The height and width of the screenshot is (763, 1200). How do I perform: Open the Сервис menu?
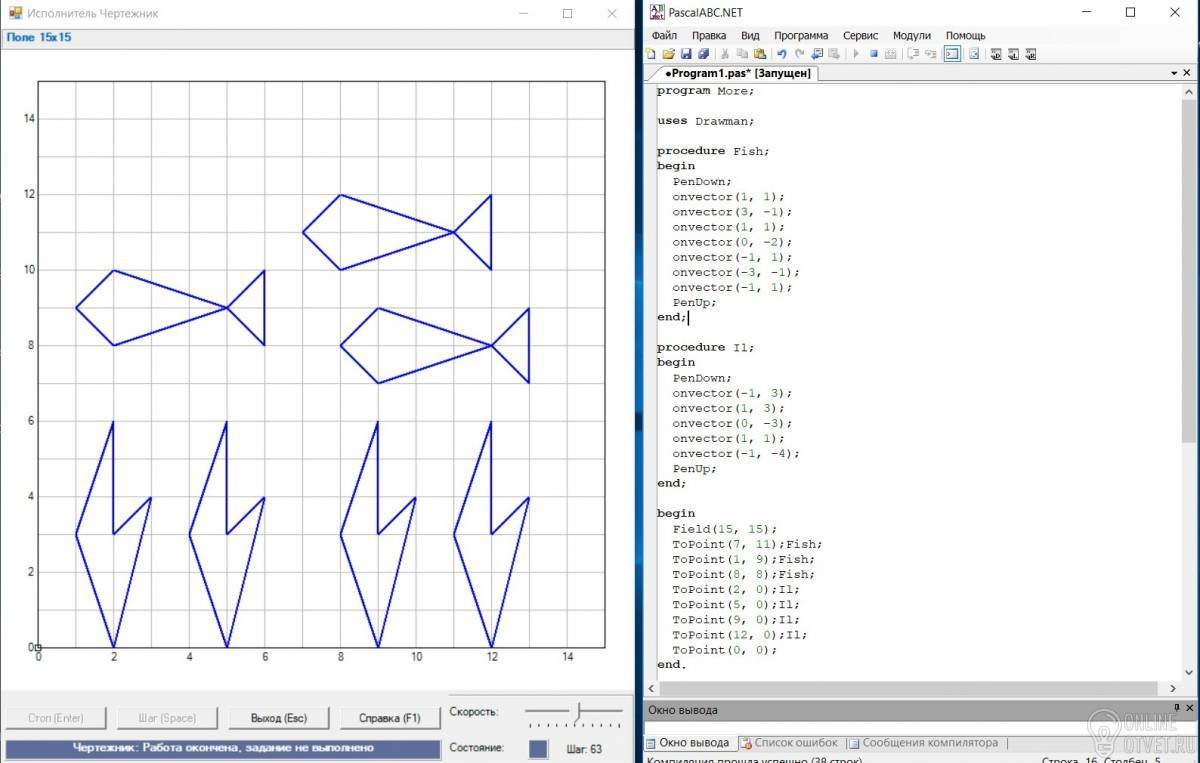click(860, 35)
